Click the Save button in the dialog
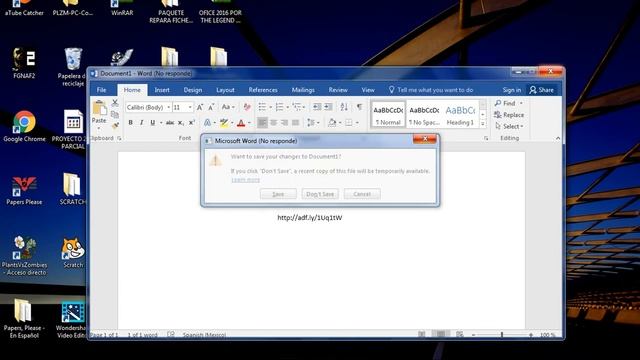Screen dimensions: 640x360 [x=278, y=194]
